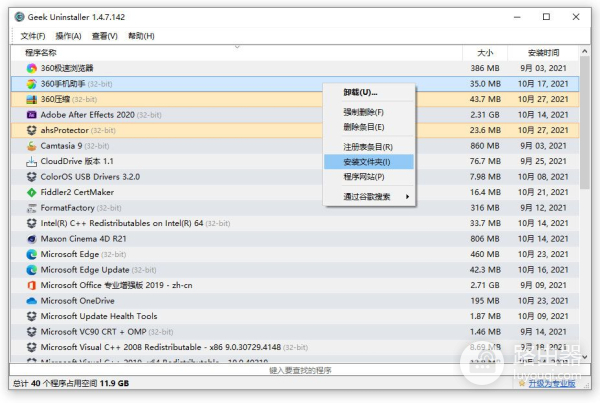The image size is (600, 403).
Task: Click the 7.98 MB size cell
Action: (485, 177)
